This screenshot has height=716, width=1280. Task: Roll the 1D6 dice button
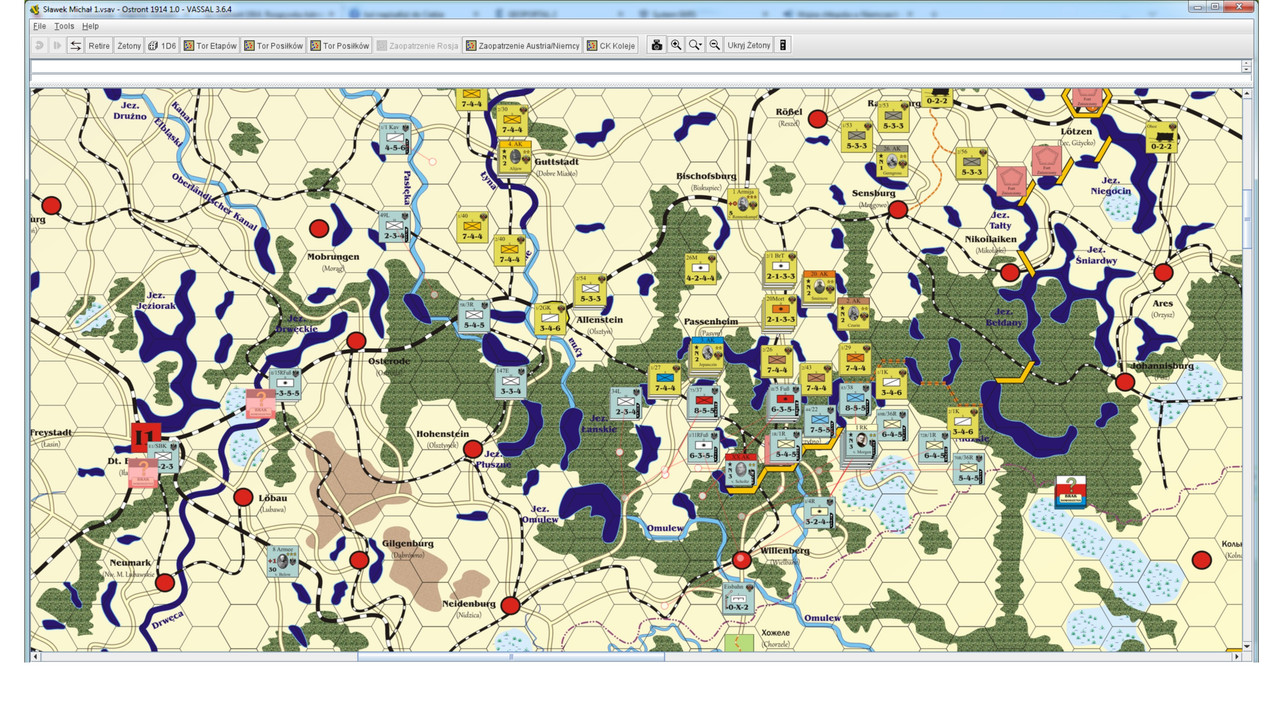162,46
